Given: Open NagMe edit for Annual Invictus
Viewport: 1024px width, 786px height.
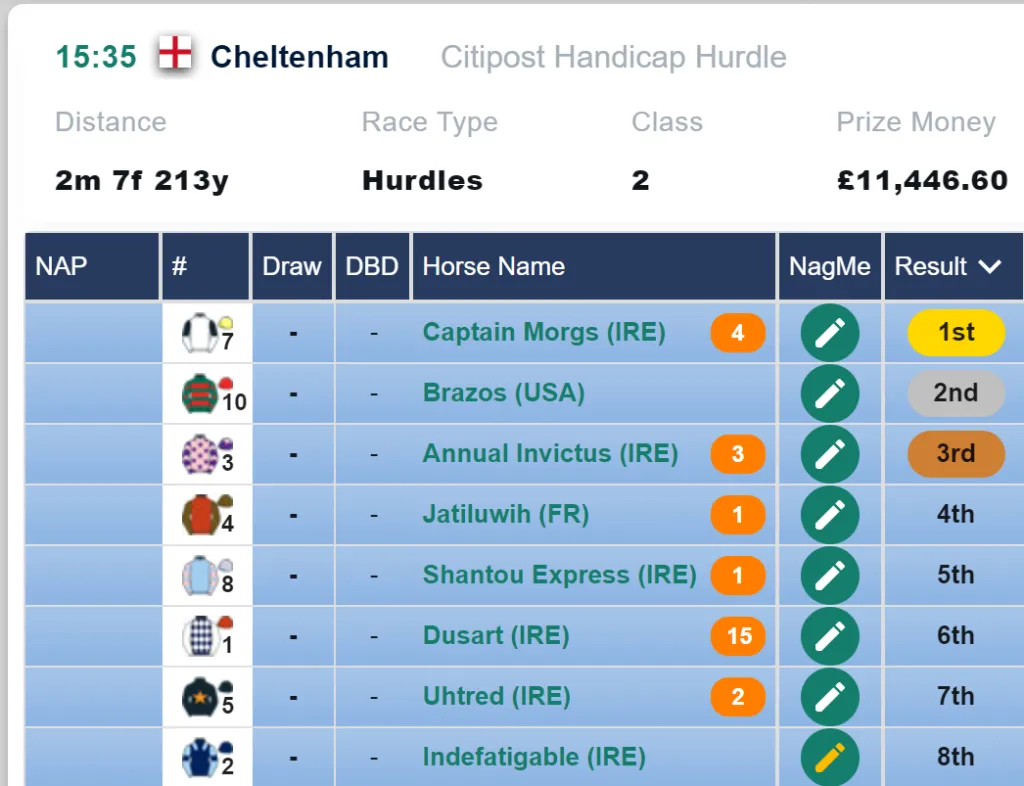Looking at the screenshot, I should click(829, 454).
